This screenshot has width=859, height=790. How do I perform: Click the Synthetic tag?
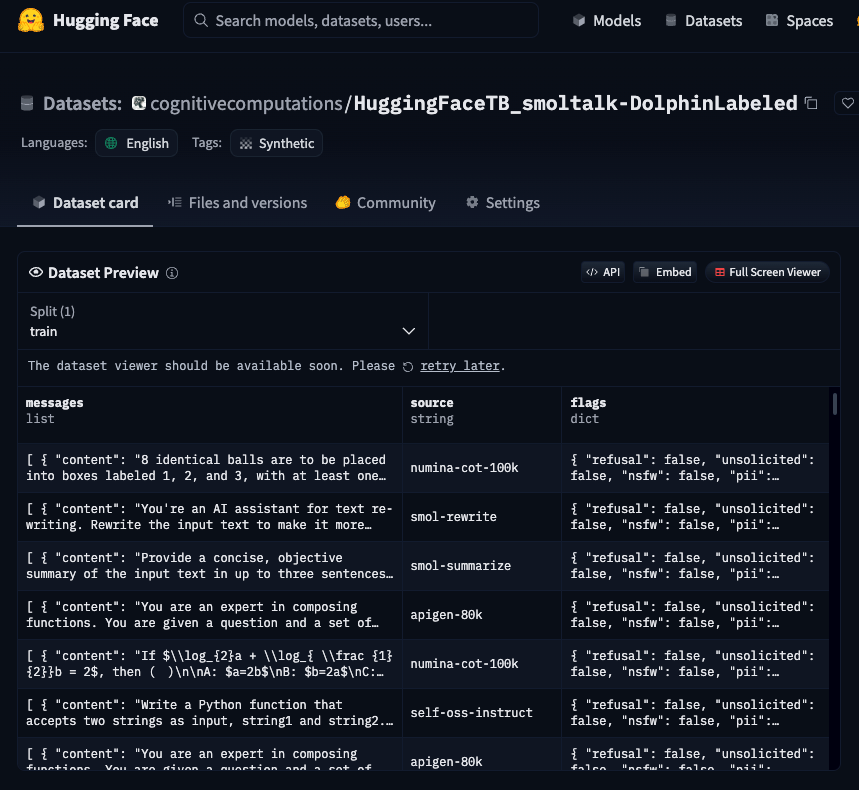point(277,143)
